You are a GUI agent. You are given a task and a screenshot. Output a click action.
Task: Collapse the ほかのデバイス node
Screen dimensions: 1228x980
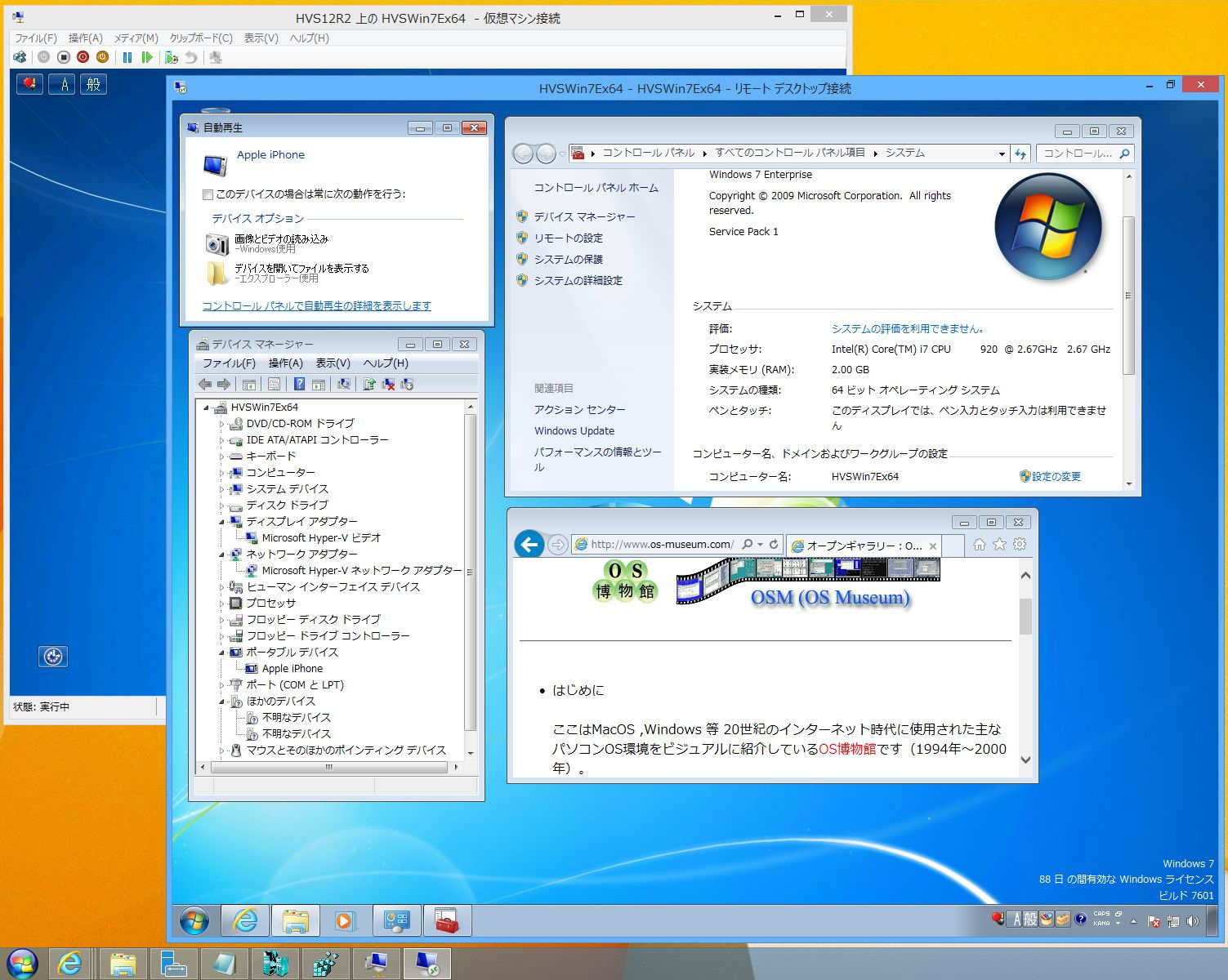pyautogui.click(x=221, y=702)
